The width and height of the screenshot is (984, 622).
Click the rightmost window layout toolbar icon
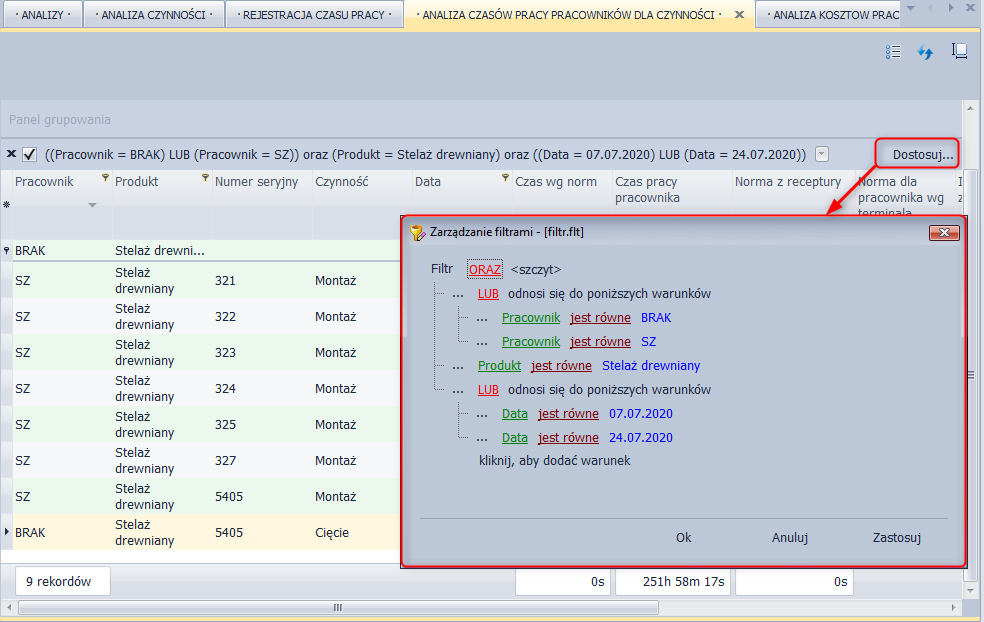(959, 52)
